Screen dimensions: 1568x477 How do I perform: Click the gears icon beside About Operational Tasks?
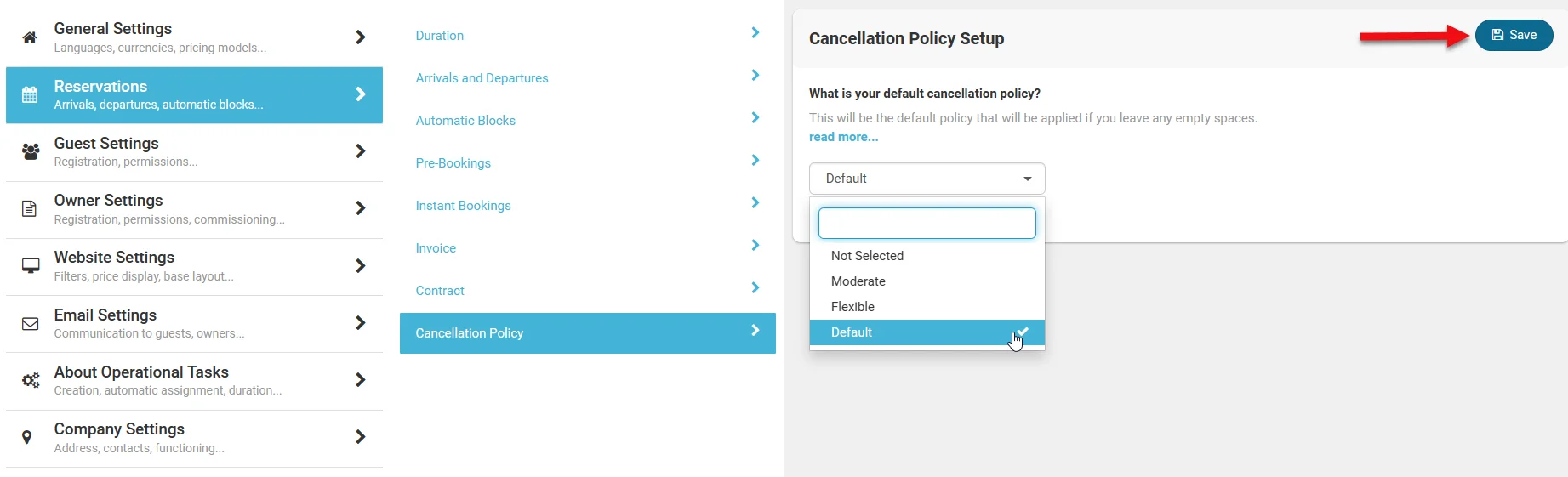pyautogui.click(x=31, y=380)
